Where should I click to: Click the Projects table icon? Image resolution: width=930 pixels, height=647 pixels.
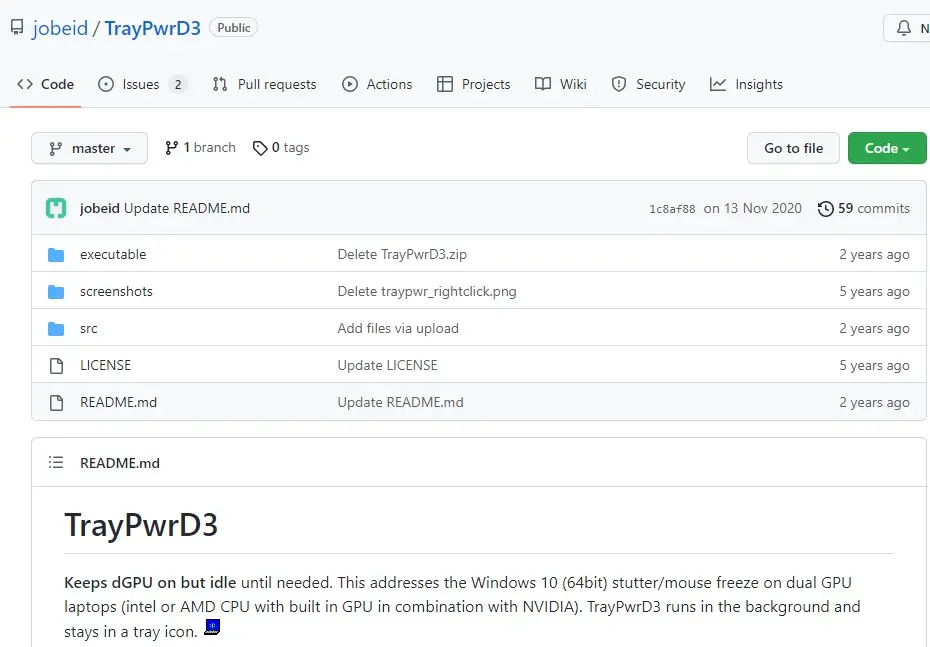pos(445,84)
